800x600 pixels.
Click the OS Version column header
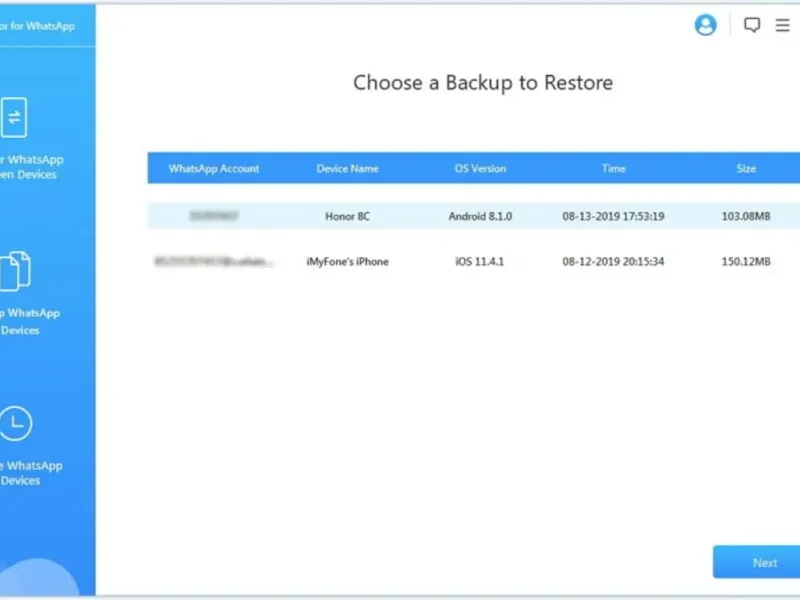(x=480, y=168)
